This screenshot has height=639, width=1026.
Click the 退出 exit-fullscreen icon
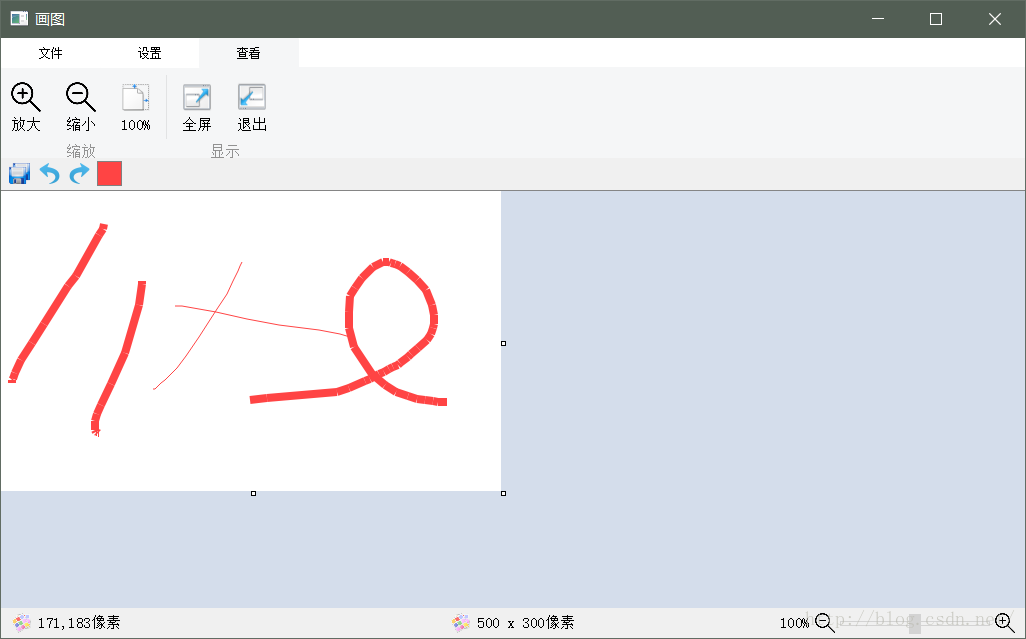click(252, 97)
